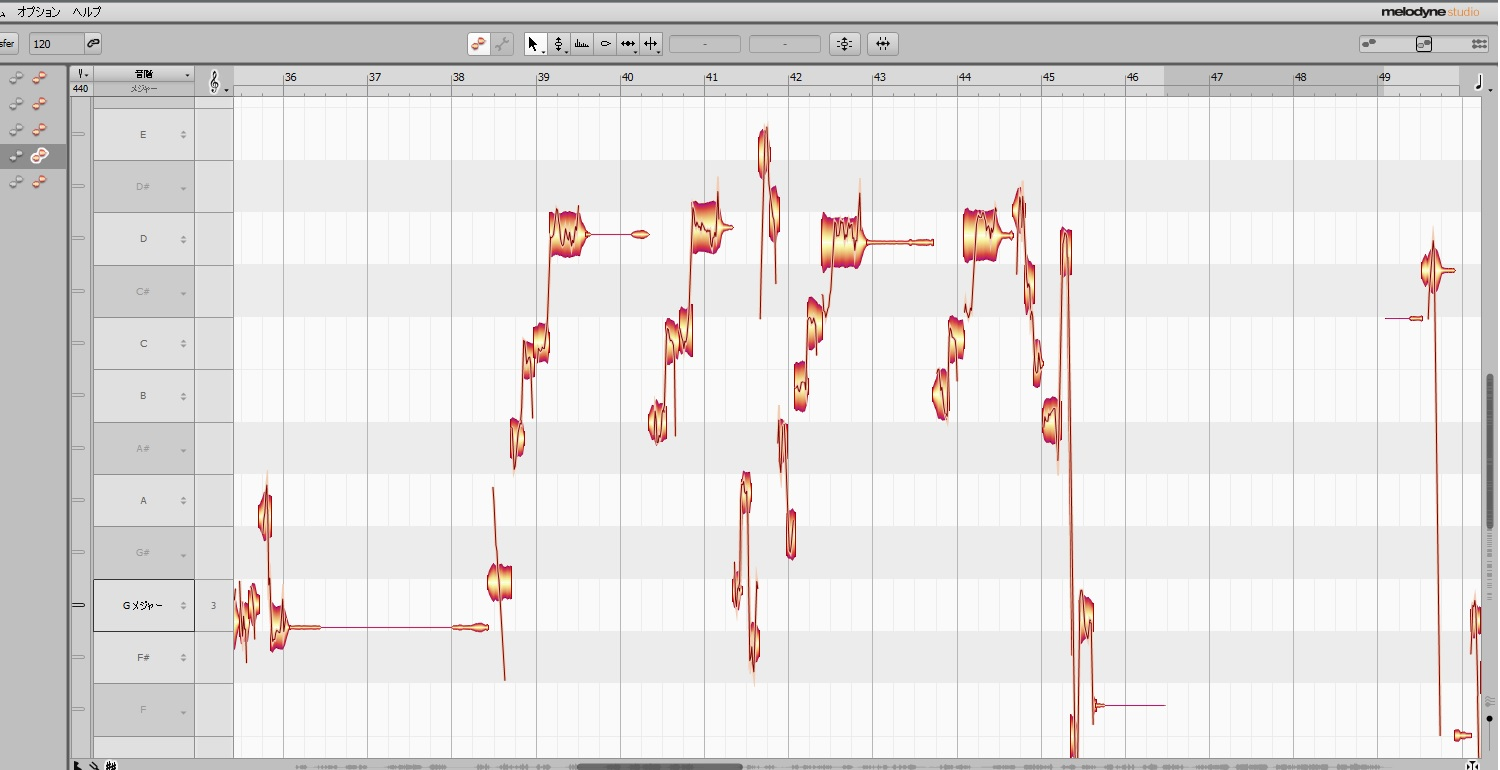This screenshot has width=1500, height=770.
Task: Click the メジャー scale type label
Action: [x=144, y=89]
